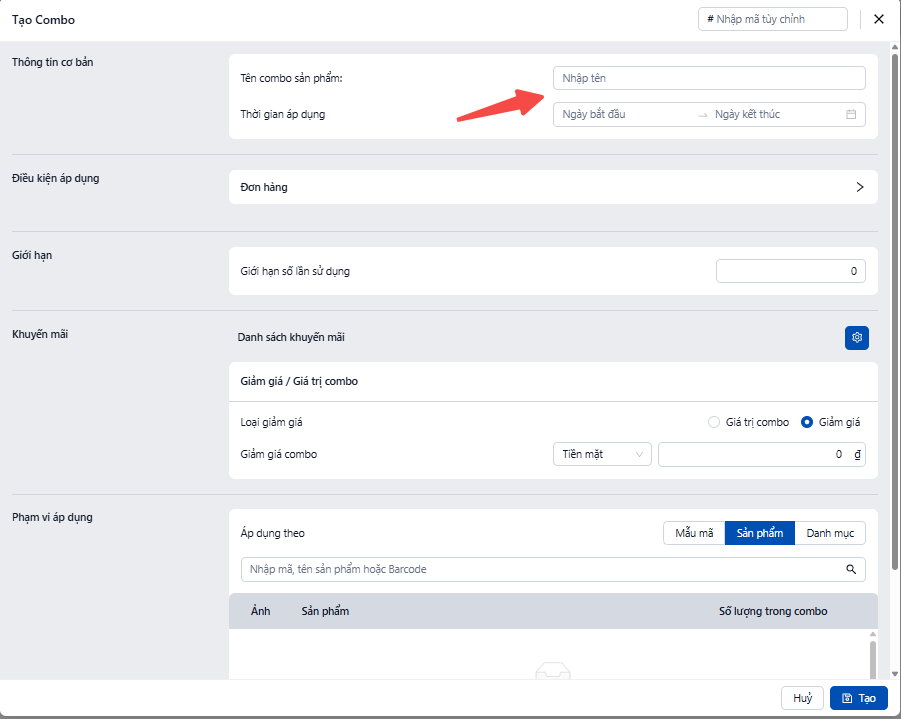Switch to the Mẫu mã tab
Image resolution: width=901 pixels, height=719 pixels.
(x=694, y=533)
